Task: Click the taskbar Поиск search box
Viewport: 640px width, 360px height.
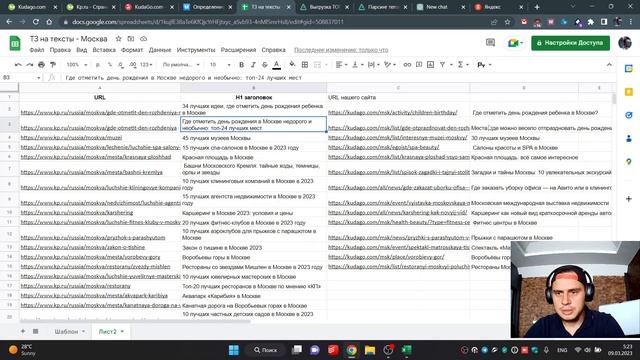Action: click(x=265, y=350)
